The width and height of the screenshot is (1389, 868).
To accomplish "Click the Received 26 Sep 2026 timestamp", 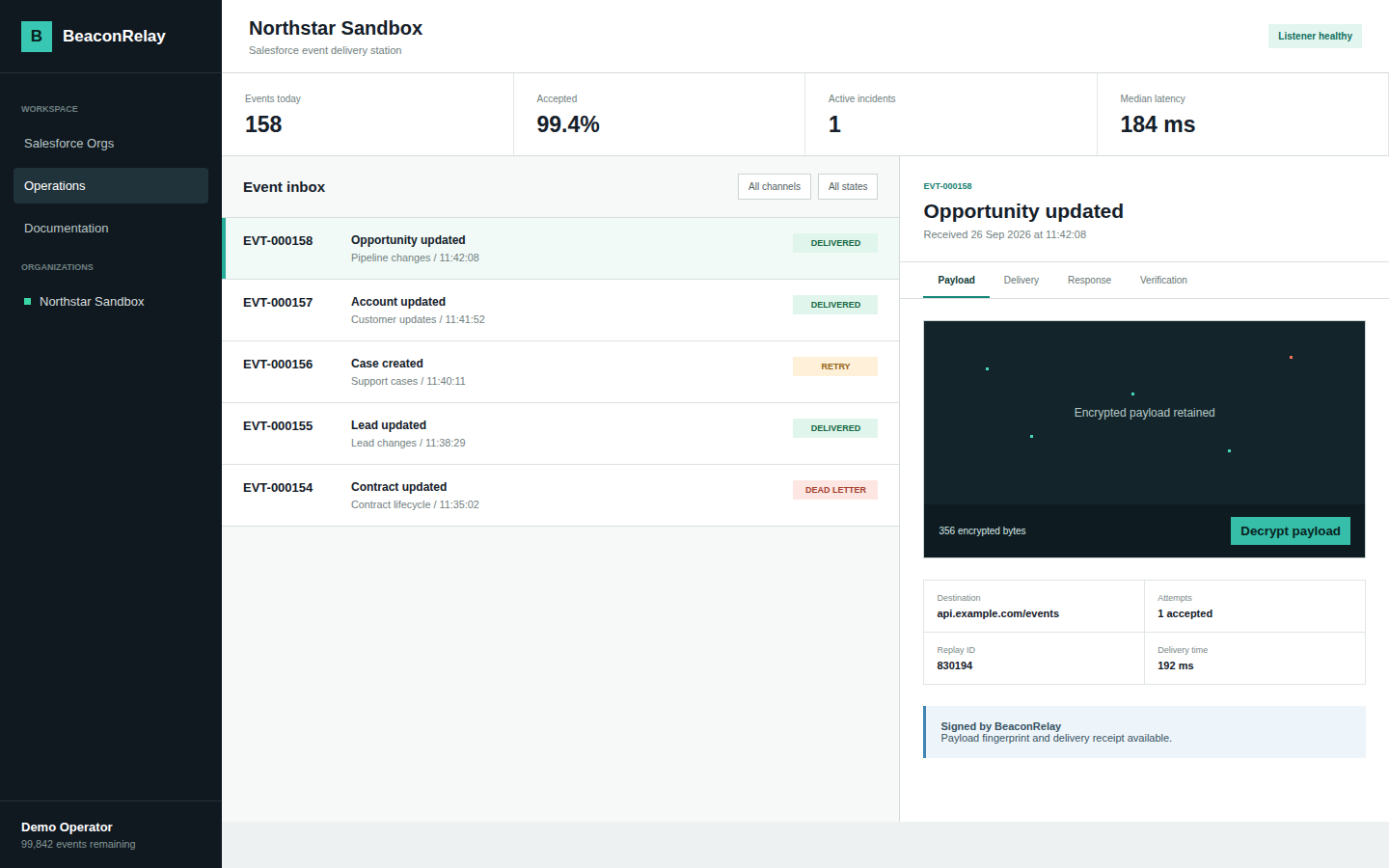I will click(1004, 234).
